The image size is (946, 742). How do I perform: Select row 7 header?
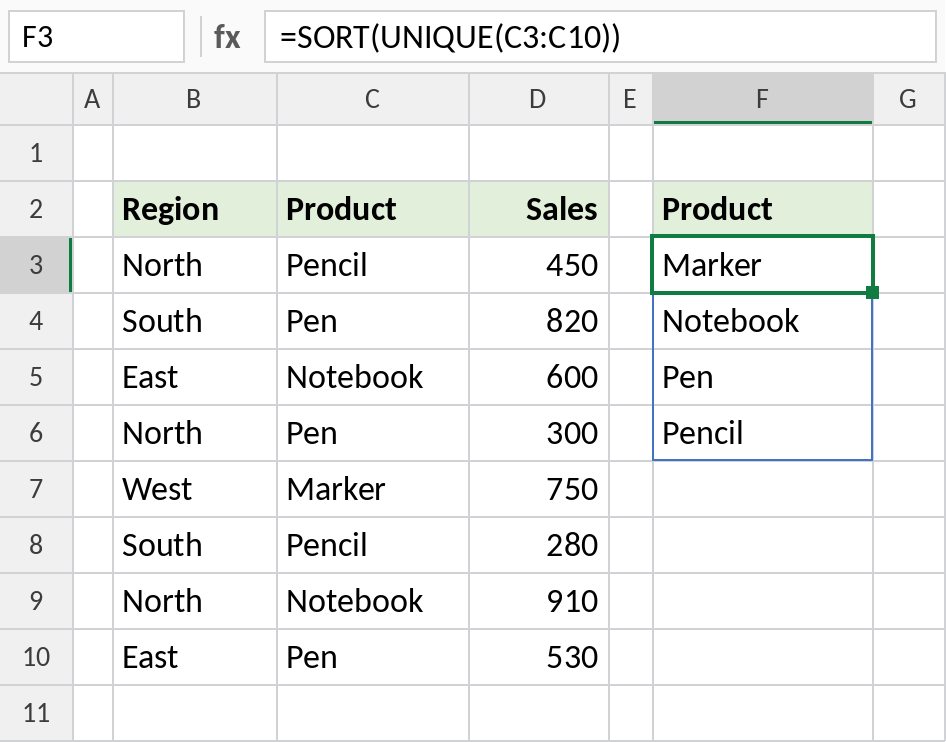[x=36, y=489]
